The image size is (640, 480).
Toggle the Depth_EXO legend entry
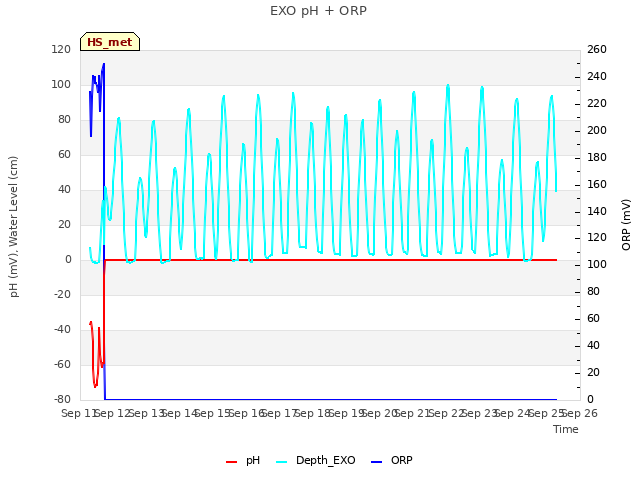point(316,460)
